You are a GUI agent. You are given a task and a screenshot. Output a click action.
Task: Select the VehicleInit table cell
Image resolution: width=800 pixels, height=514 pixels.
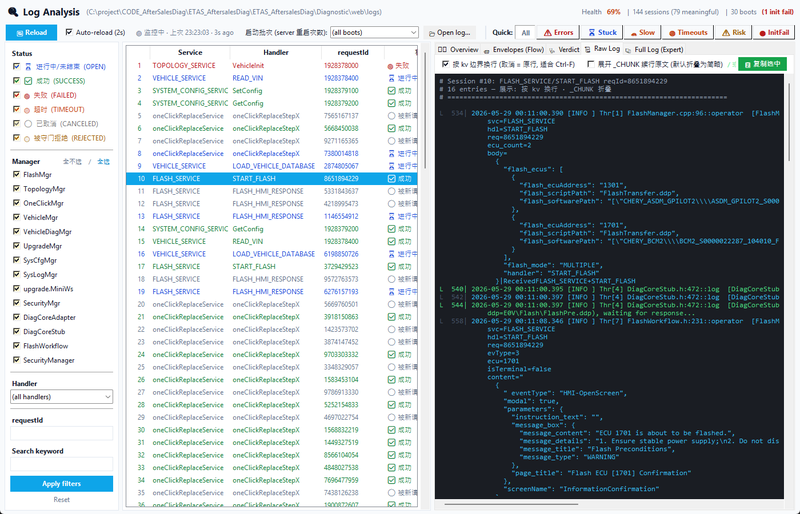coord(249,66)
